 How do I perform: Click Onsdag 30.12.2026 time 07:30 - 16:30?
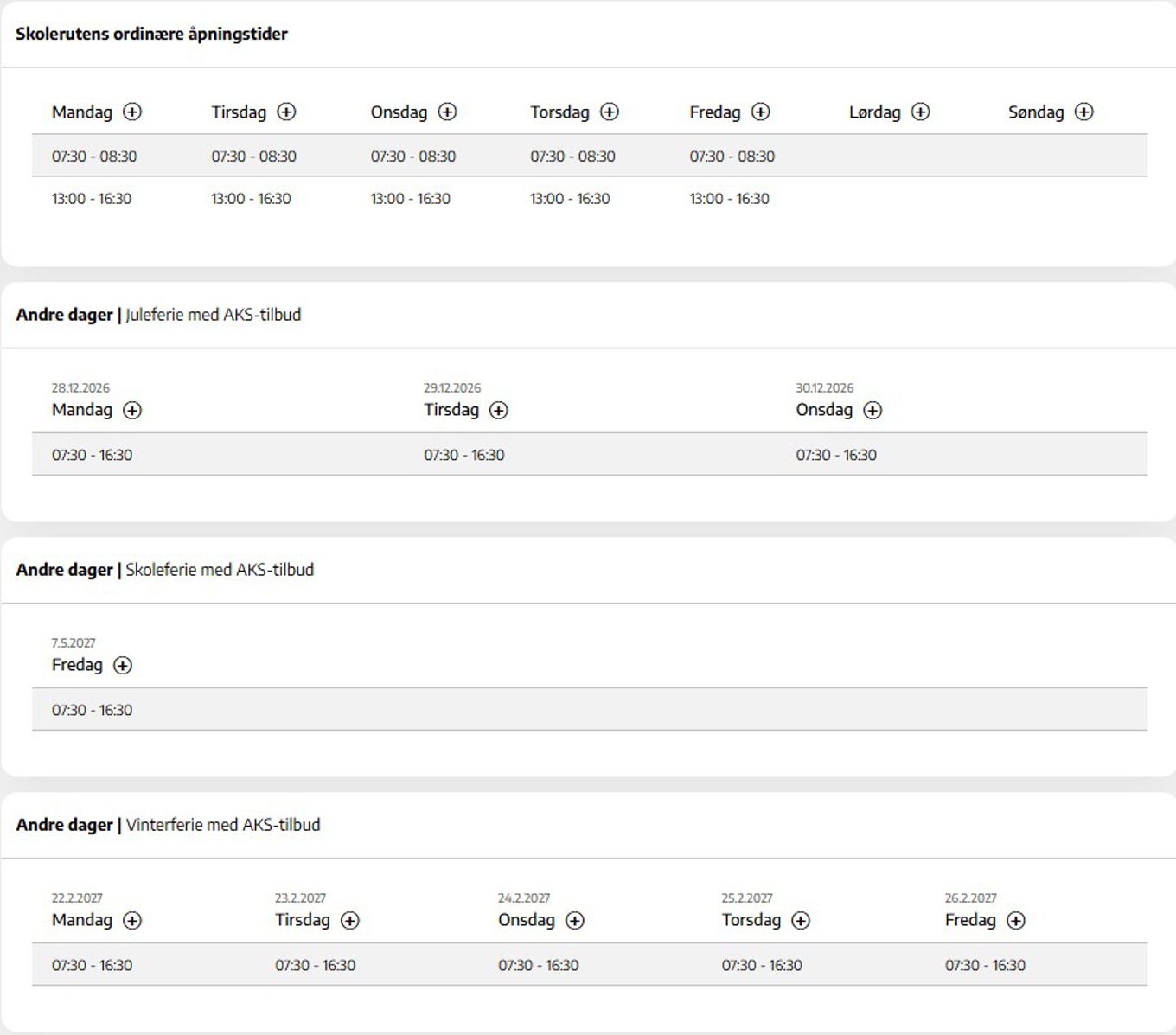836,455
